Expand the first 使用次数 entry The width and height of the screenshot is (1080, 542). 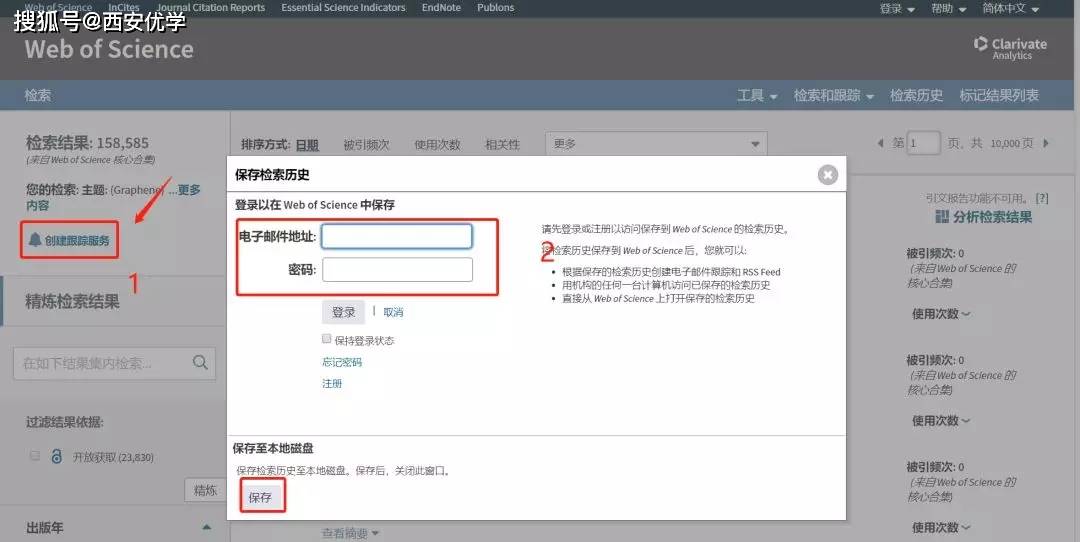point(941,314)
